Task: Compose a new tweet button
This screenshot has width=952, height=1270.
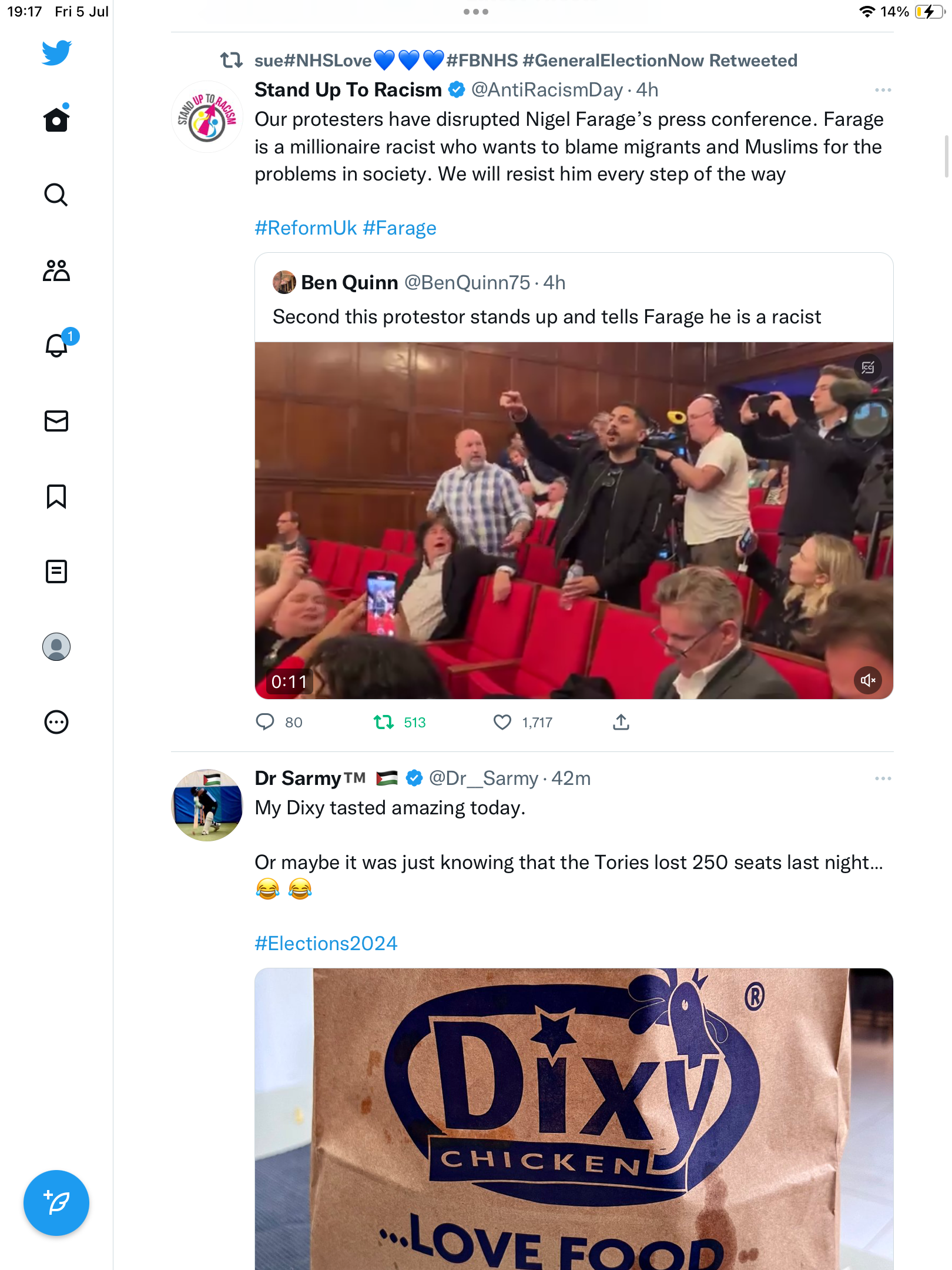Action: point(56,1203)
